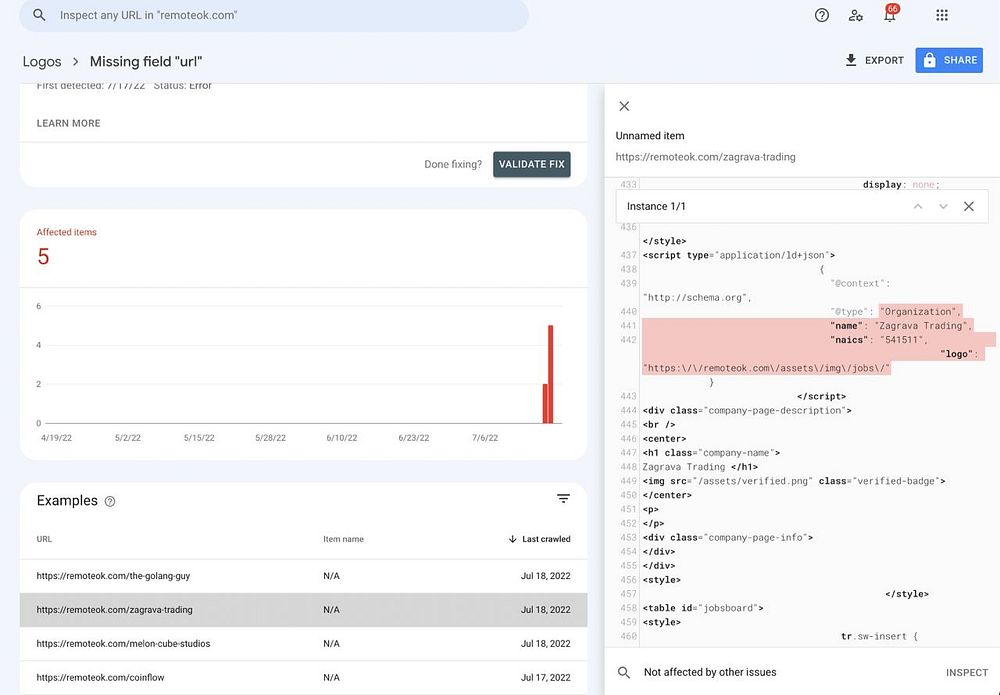Open the LEARN MORE link

(68, 123)
